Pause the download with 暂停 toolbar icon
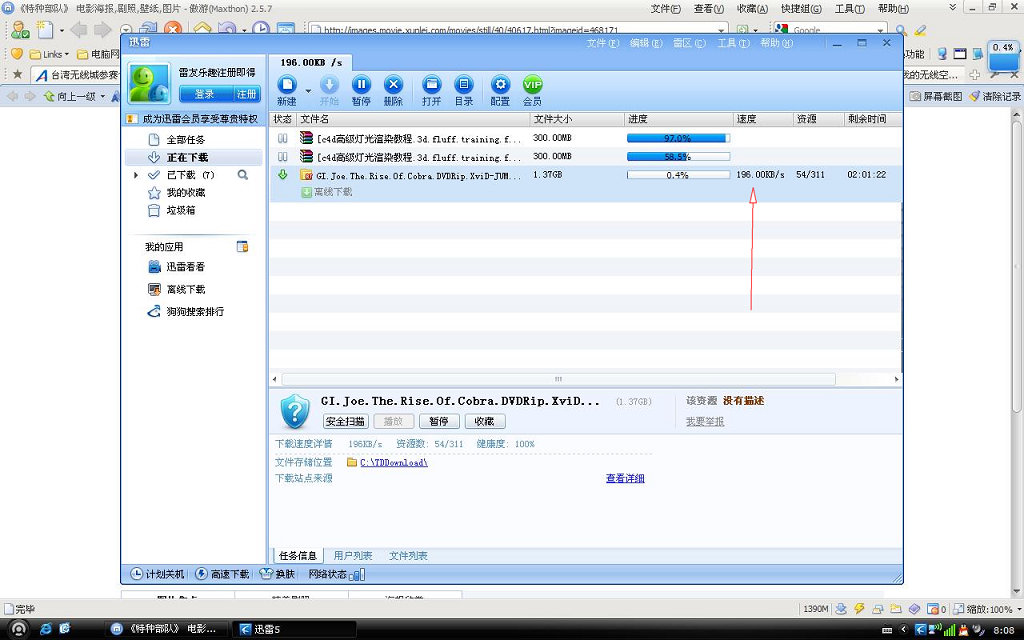 click(x=361, y=85)
